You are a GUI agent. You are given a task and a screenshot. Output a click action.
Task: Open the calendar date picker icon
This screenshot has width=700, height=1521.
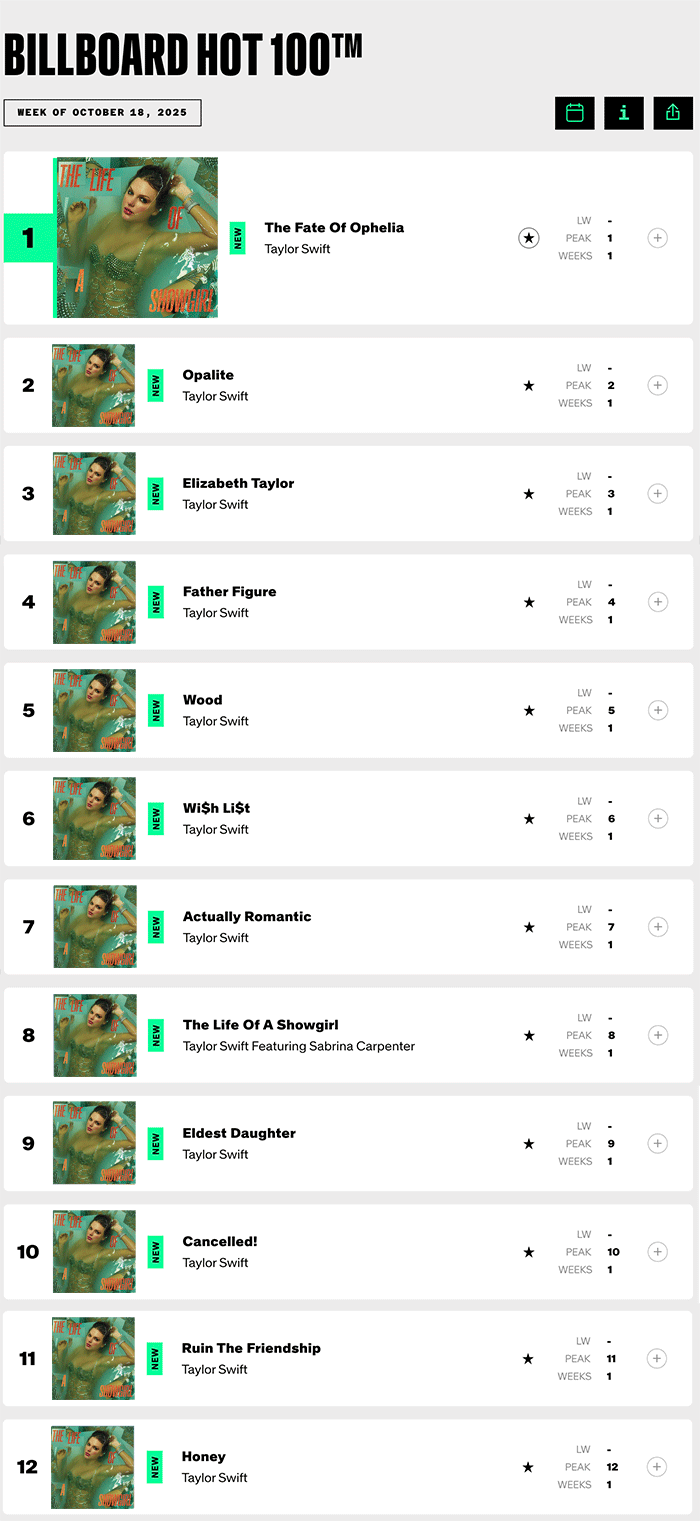pyautogui.click(x=575, y=113)
